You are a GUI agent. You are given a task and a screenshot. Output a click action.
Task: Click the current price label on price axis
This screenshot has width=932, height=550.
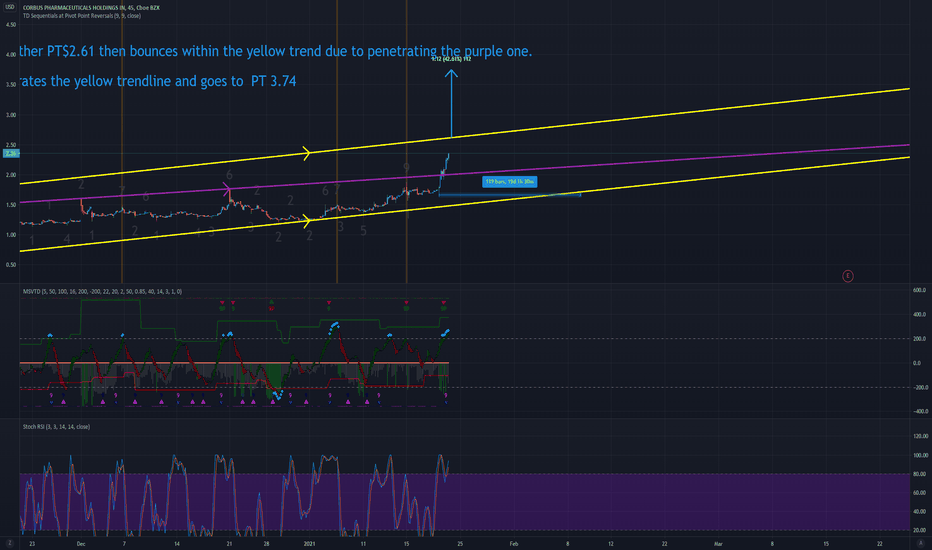(x=11, y=154)
